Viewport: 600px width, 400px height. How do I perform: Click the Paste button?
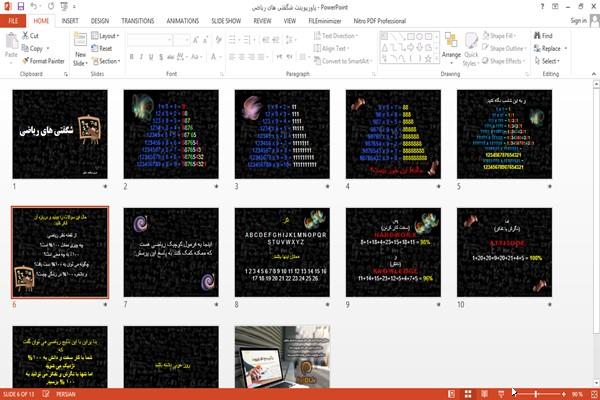click(11, 46)
